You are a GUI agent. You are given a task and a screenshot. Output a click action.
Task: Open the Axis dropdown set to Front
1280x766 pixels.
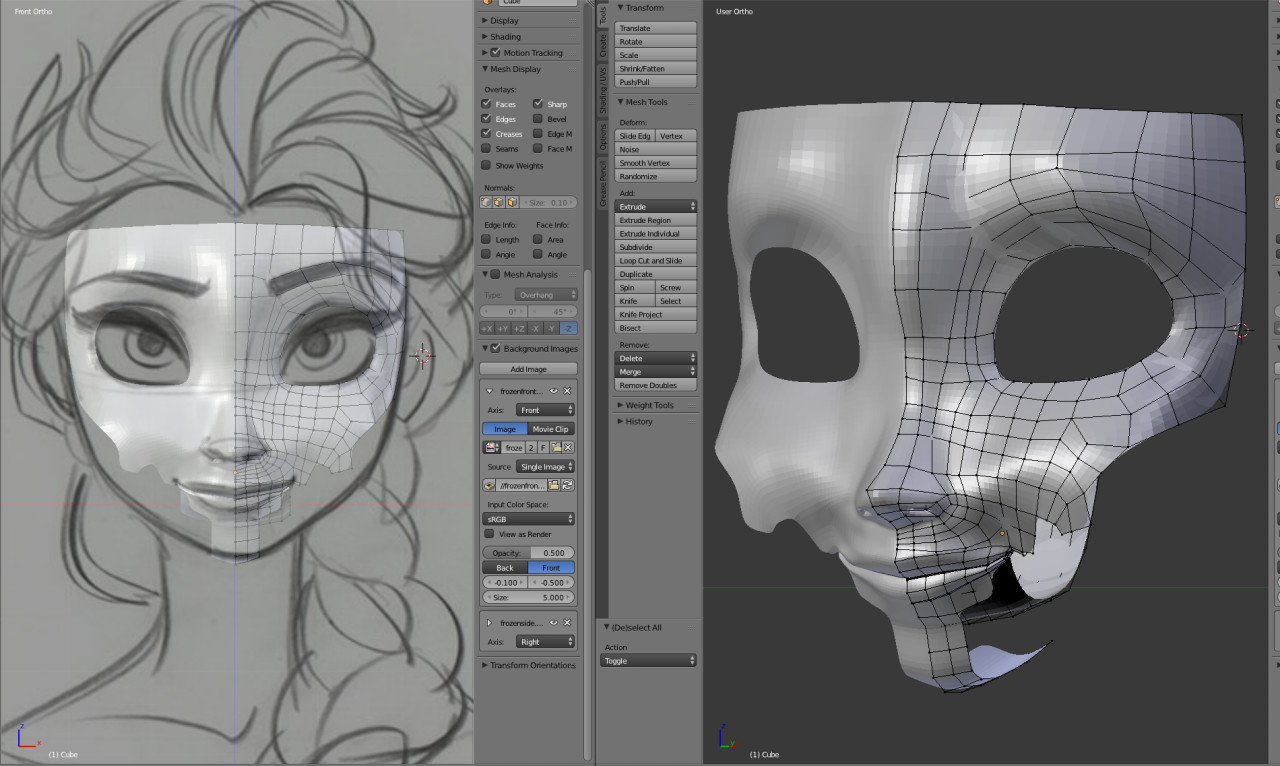pos(545,410)
